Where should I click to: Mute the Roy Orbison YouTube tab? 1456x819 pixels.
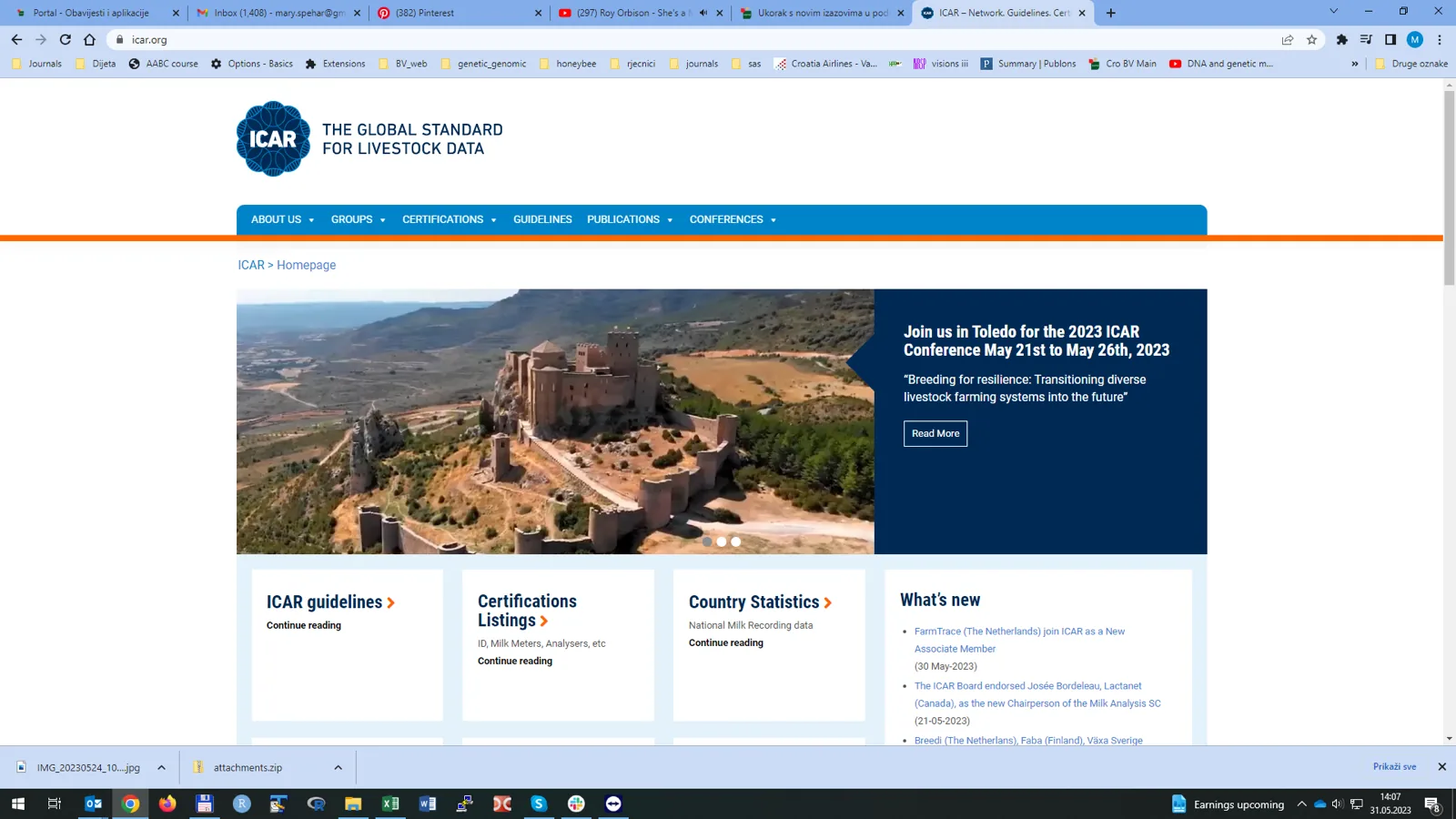tap(703, 13)
